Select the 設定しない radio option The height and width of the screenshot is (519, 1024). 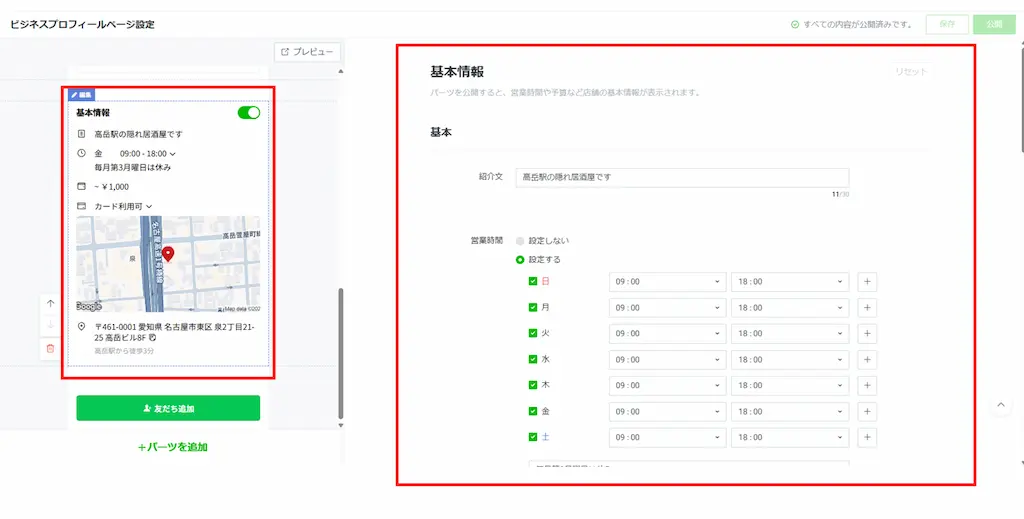pos(520,241)
